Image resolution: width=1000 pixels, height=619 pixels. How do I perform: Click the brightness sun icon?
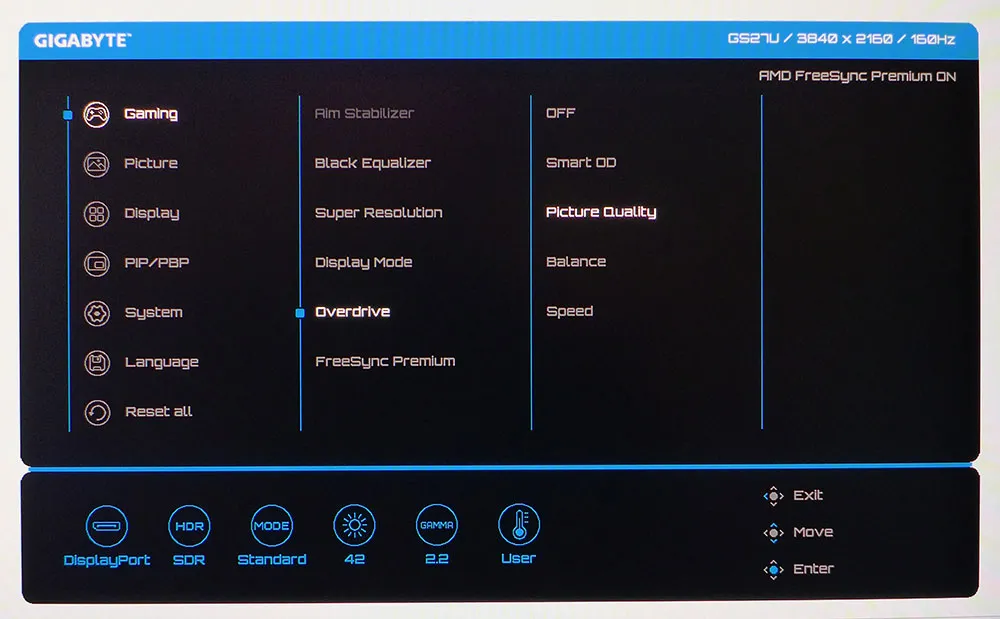click(354, 525)
